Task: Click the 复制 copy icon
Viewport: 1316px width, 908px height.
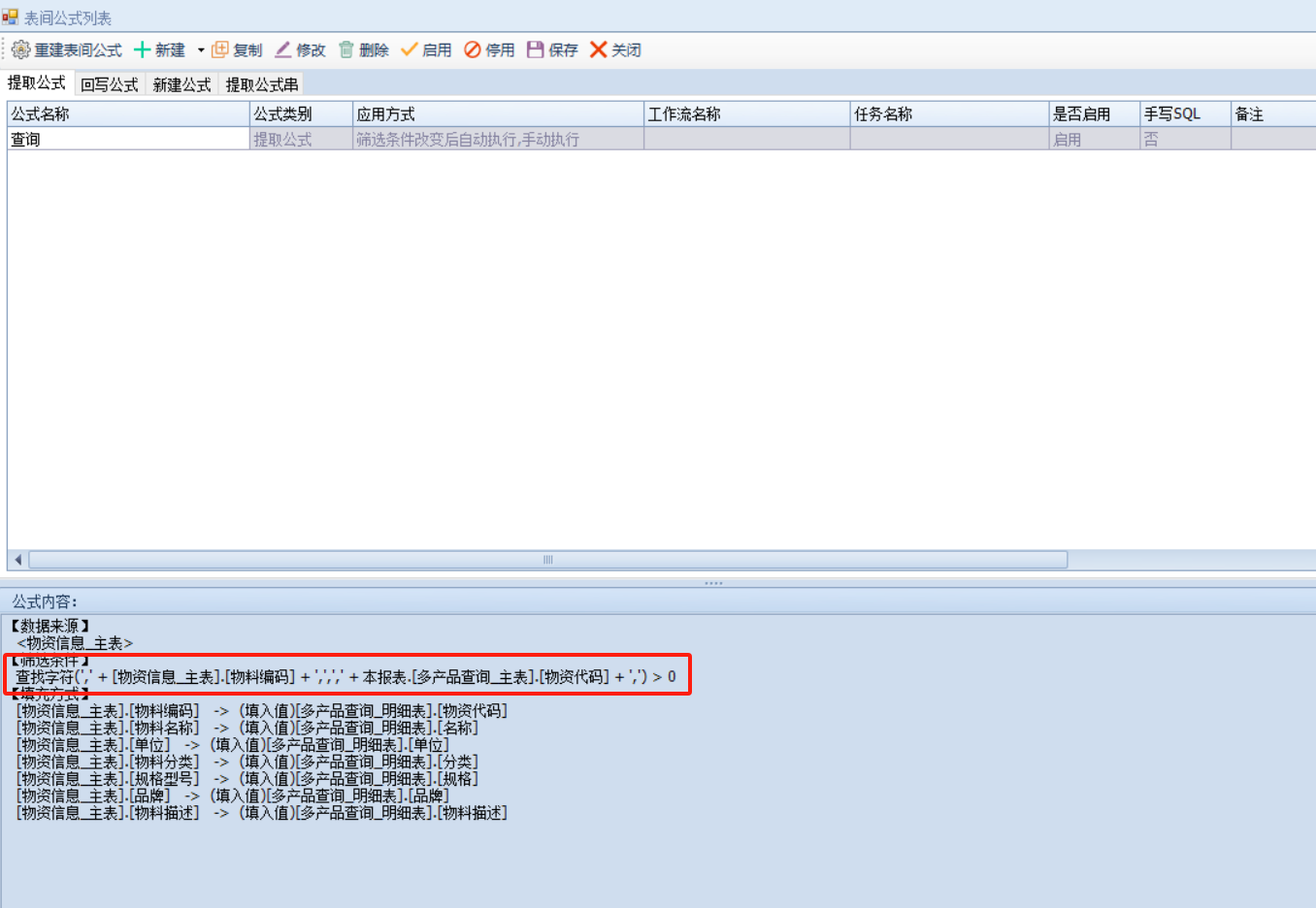Action: point(220,49)
